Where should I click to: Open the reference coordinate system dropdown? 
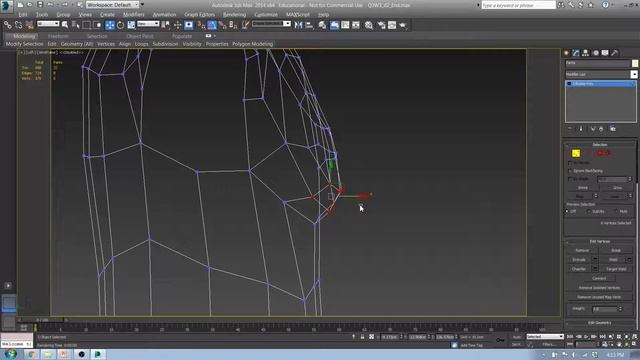pyautogui.click(x=148, y=24)
